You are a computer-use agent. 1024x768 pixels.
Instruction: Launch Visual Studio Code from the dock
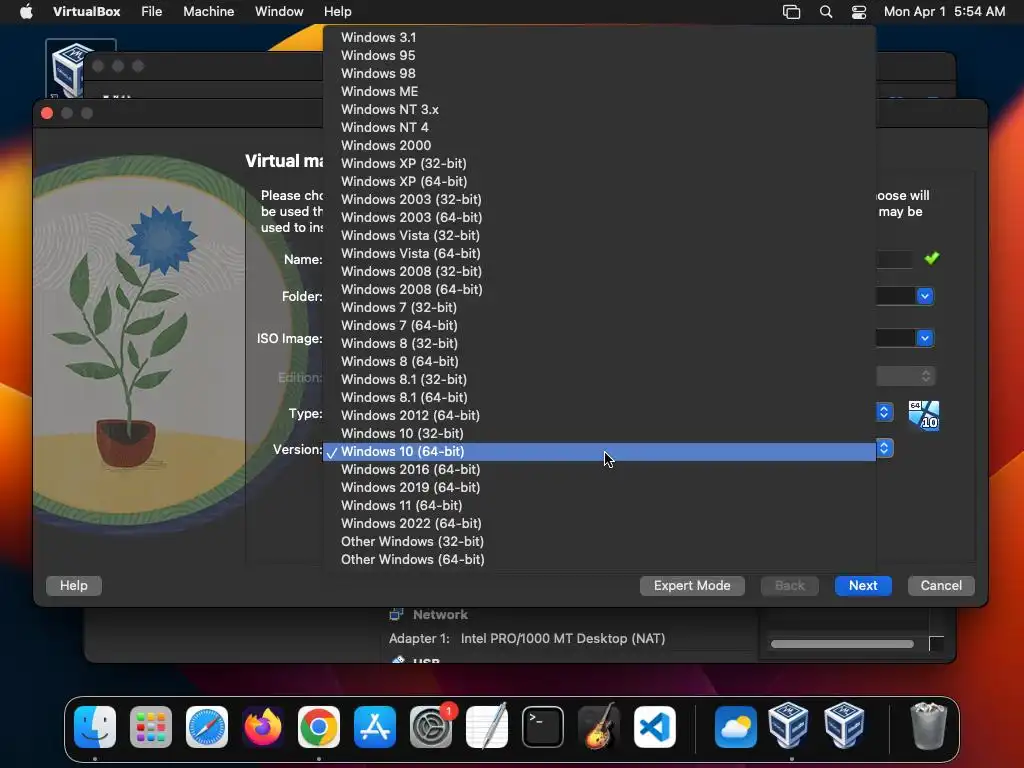point(654,727)
